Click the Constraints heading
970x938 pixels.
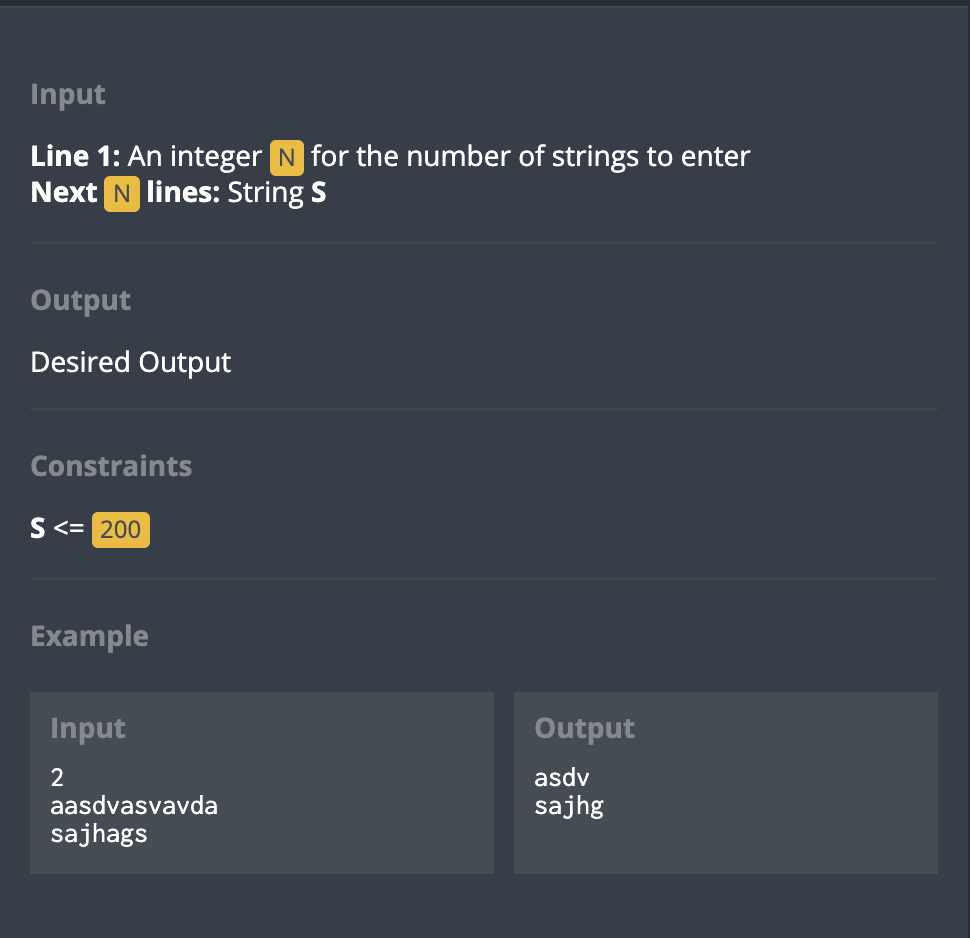click(x=111, y=466)
